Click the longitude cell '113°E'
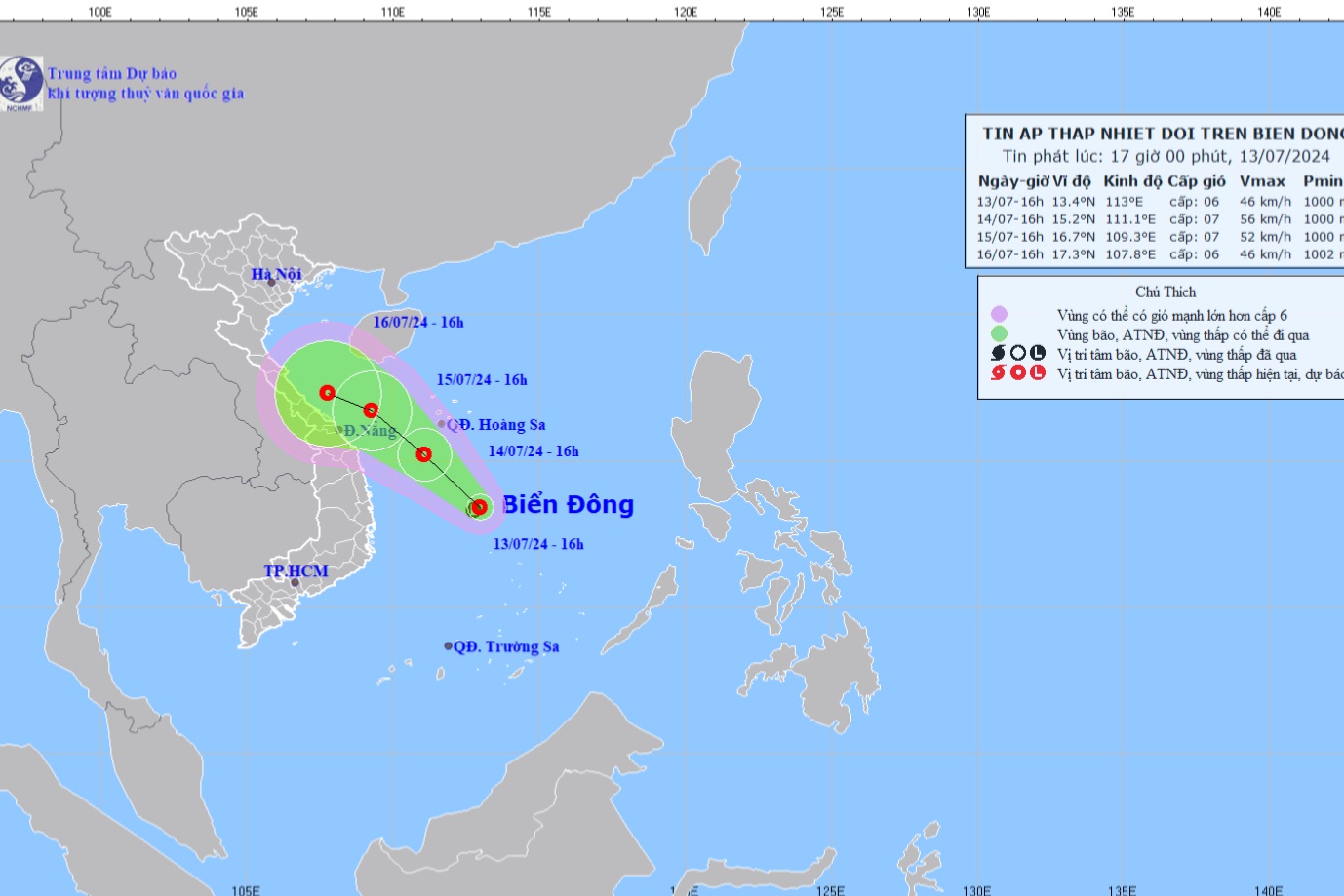Screen dimensions: 1344x896 [1125, 202]
